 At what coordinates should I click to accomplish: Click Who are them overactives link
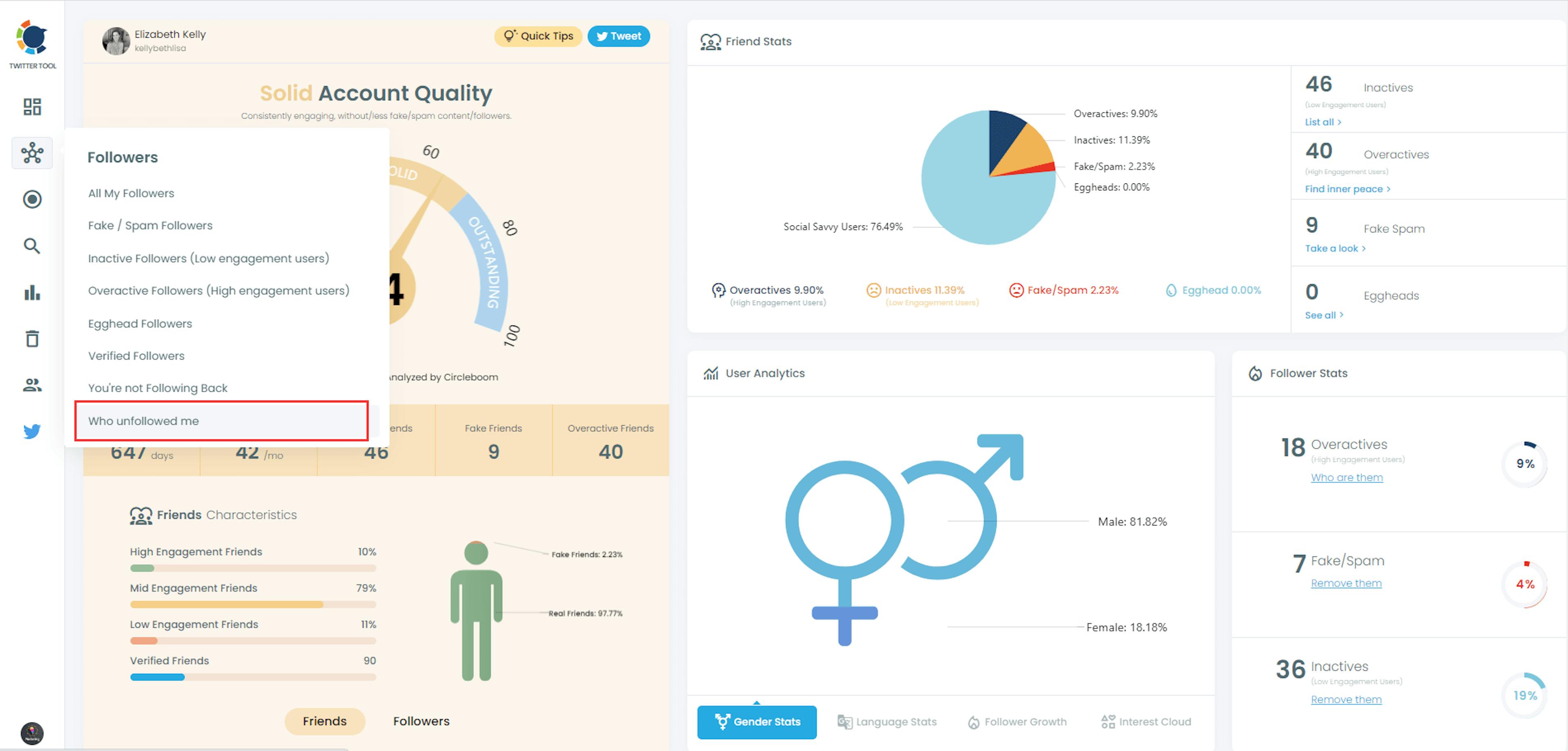(x=1347, y=477)
